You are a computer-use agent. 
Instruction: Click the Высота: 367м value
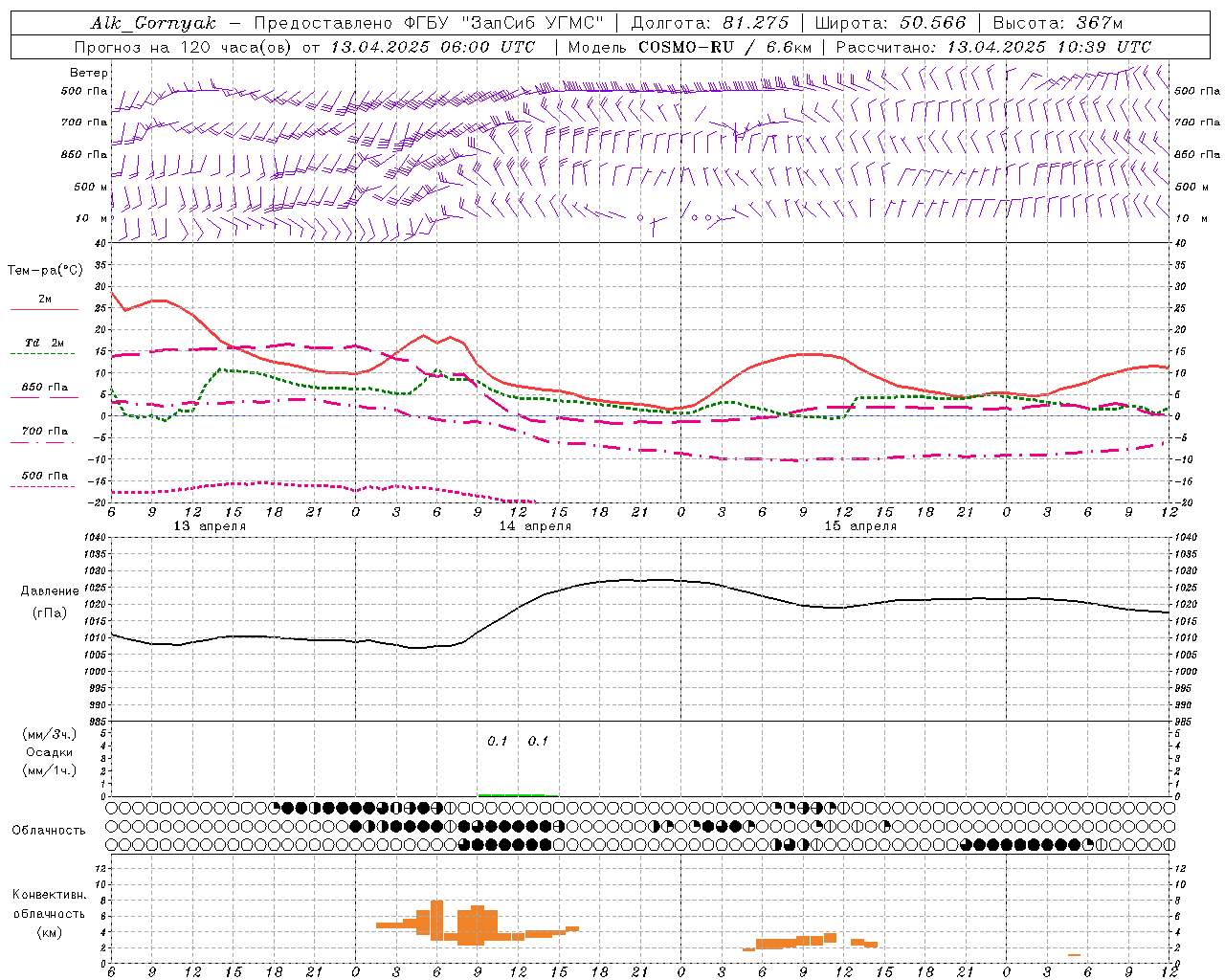pyautogui.click(x=1058, y=23)
